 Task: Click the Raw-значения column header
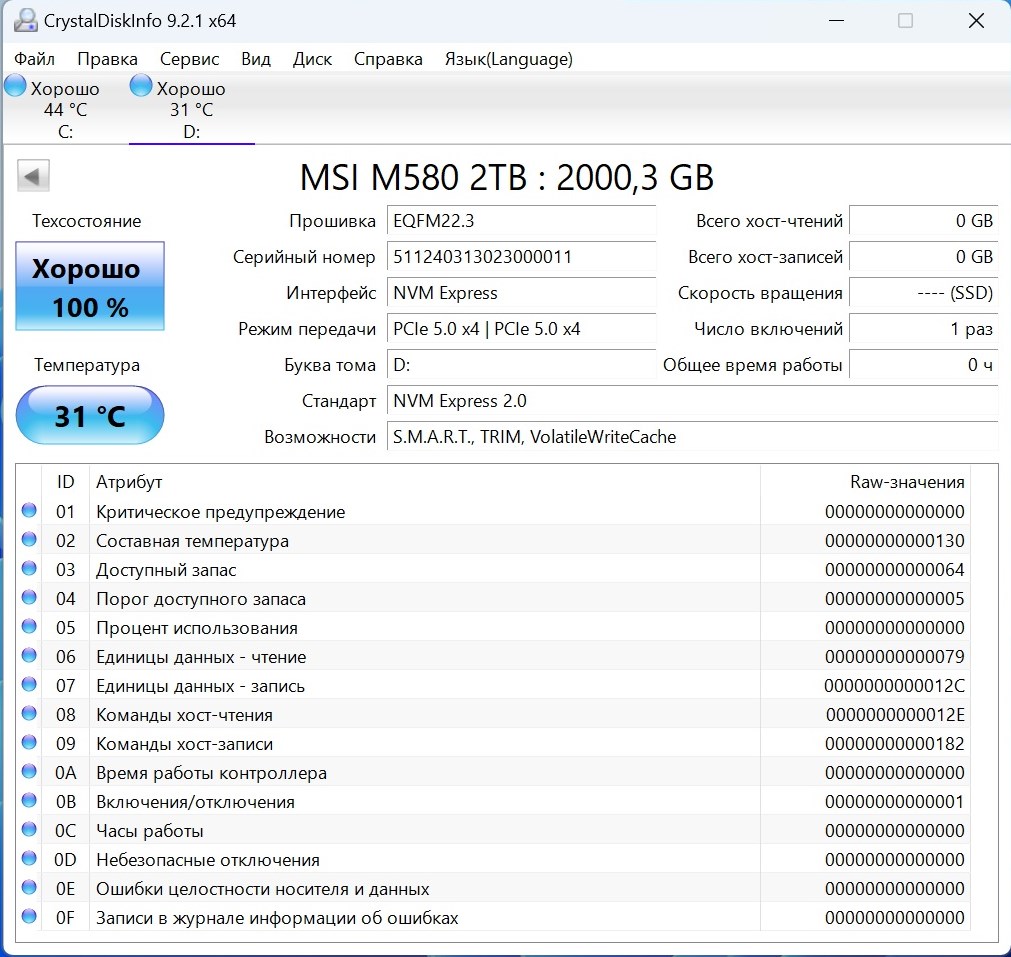point(906,482)
